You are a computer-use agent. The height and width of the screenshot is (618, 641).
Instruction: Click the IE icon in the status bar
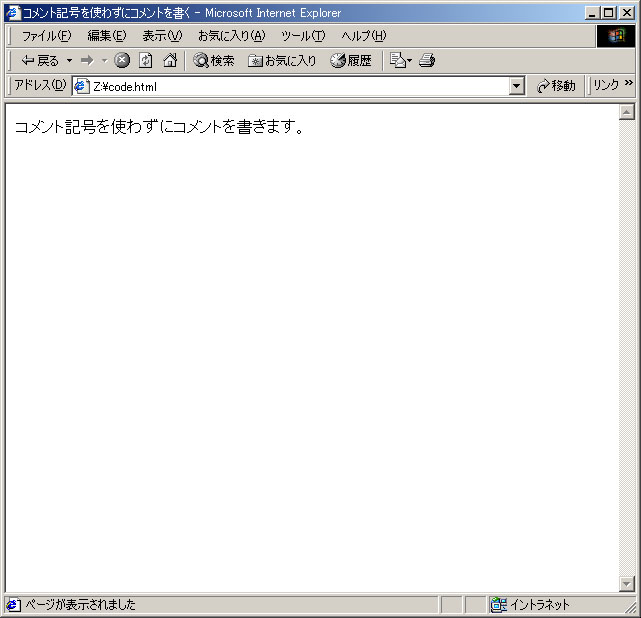click(13, 605)
